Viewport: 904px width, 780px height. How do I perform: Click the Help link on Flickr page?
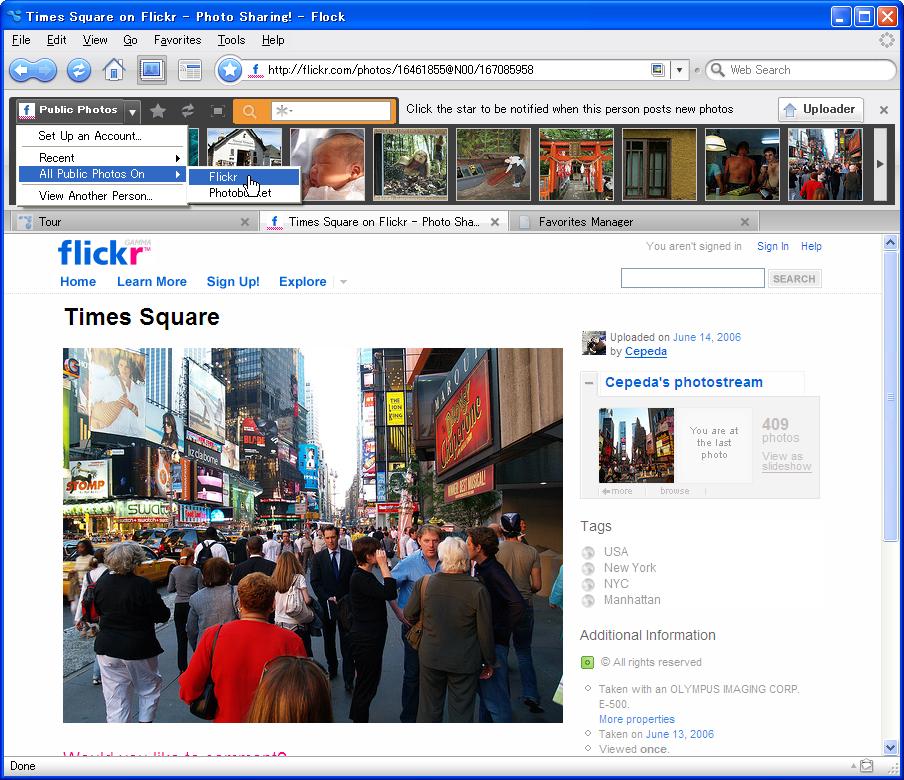(811, 246)
